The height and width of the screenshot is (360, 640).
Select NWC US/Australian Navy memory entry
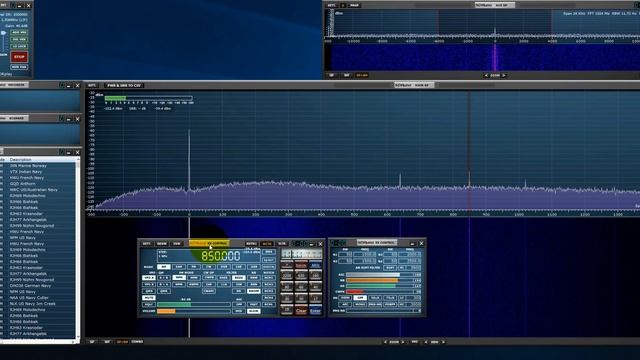click(x=33, y=190)
